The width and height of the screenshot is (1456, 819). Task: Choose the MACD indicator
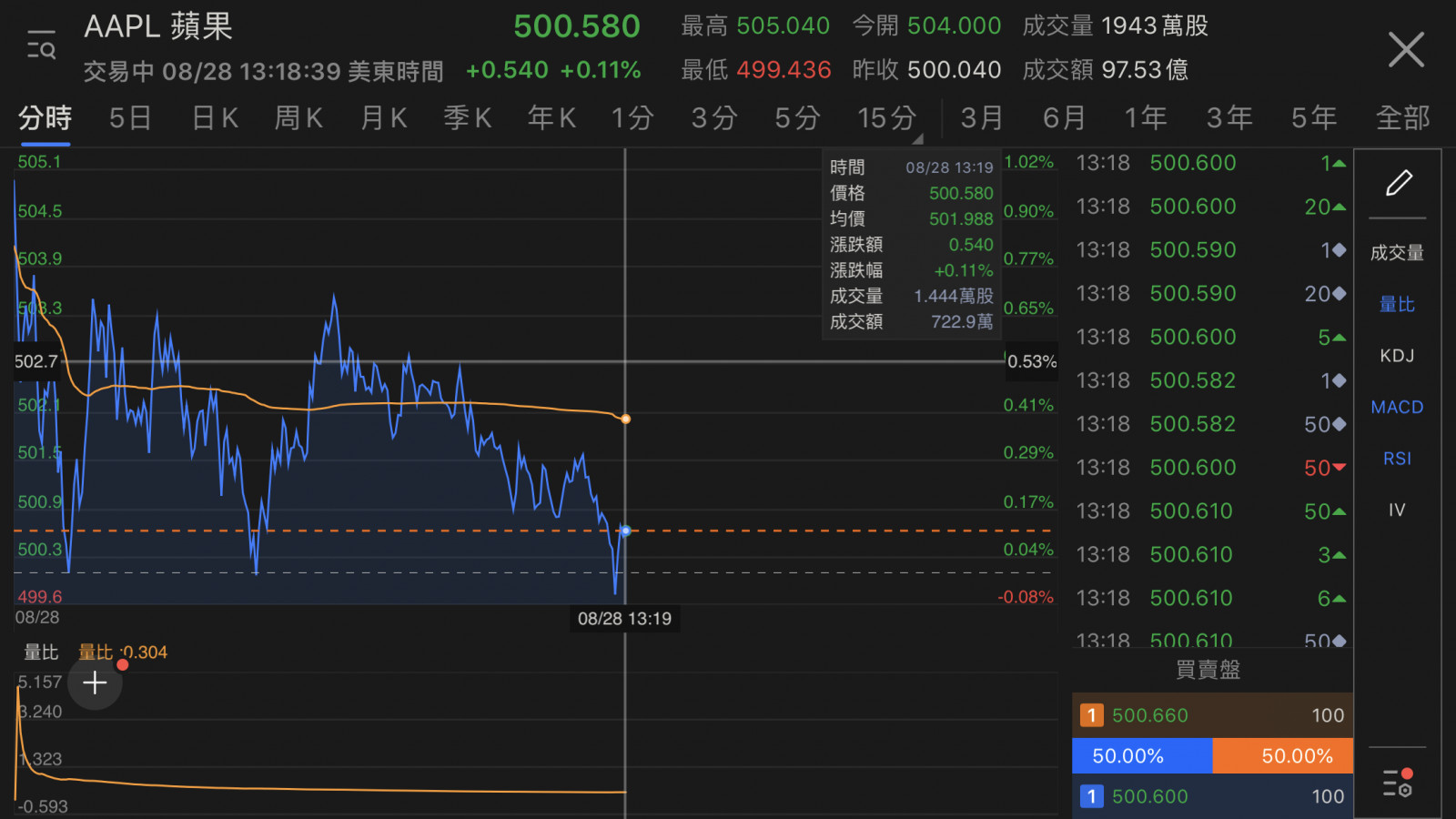(x=1397, y=408)
